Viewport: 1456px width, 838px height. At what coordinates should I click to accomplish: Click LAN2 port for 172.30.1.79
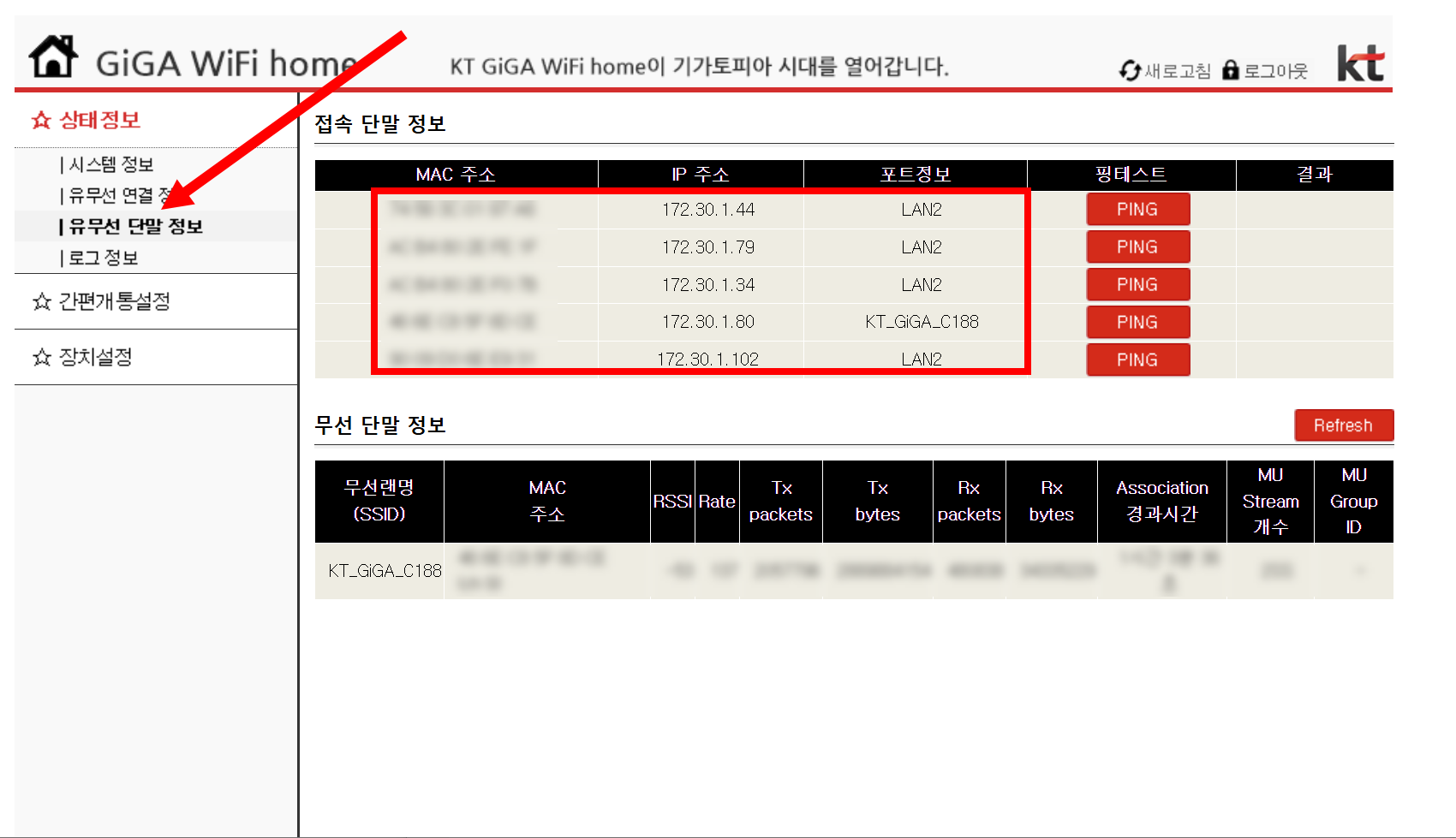pyautogui.click(x=922, y=247)
